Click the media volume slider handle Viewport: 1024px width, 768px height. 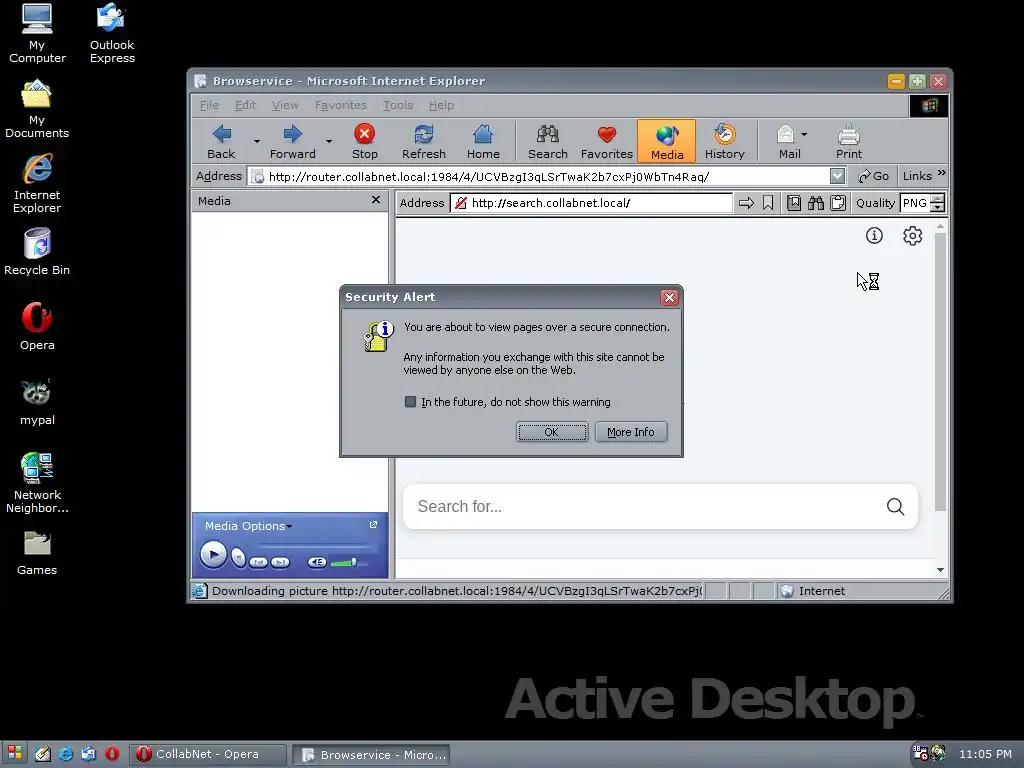pos(354,561)
